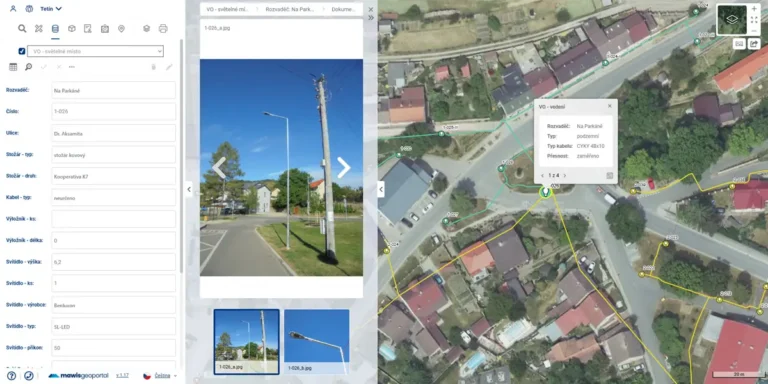The height and width of the screenshot is (384, 768).
Task: Show the next photo with right arrow
Action: click(344, 168)
